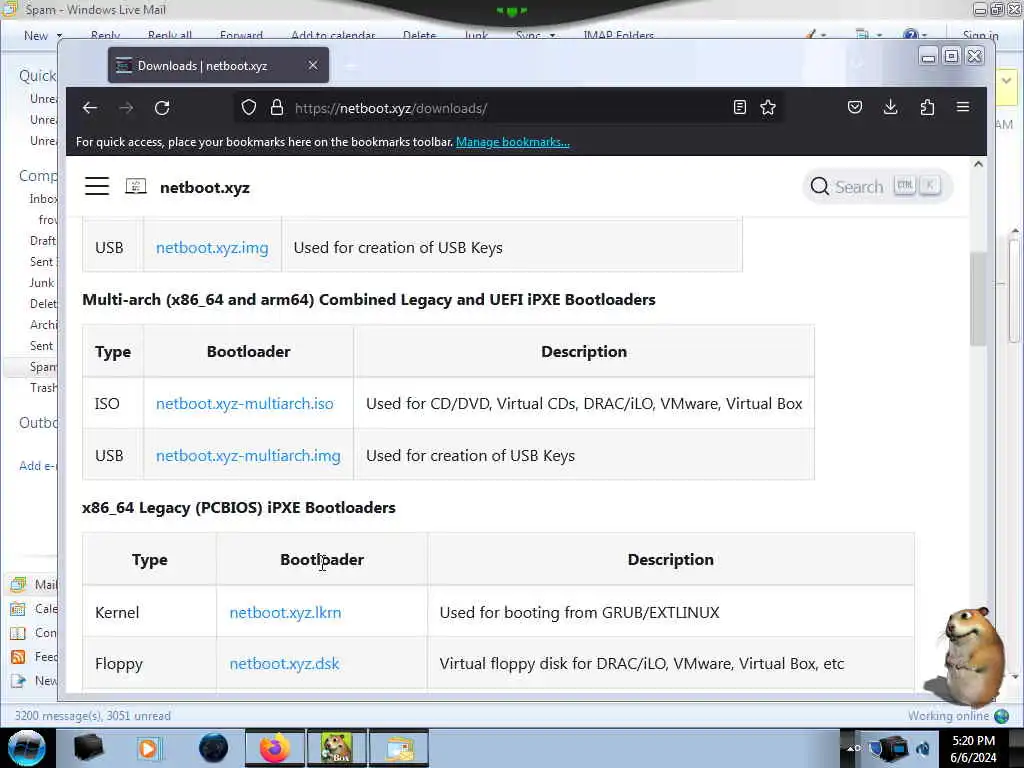Open the Feeds shortcut in Live Mail sidebar

coord(34,657)
